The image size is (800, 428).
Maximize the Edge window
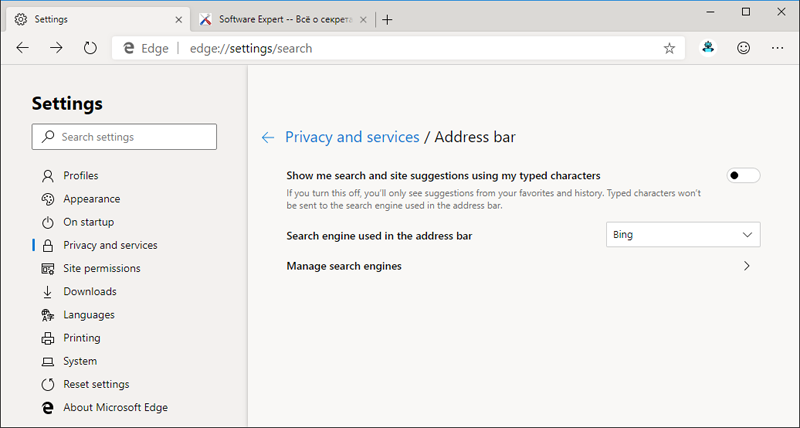click(x=746, y=12)
